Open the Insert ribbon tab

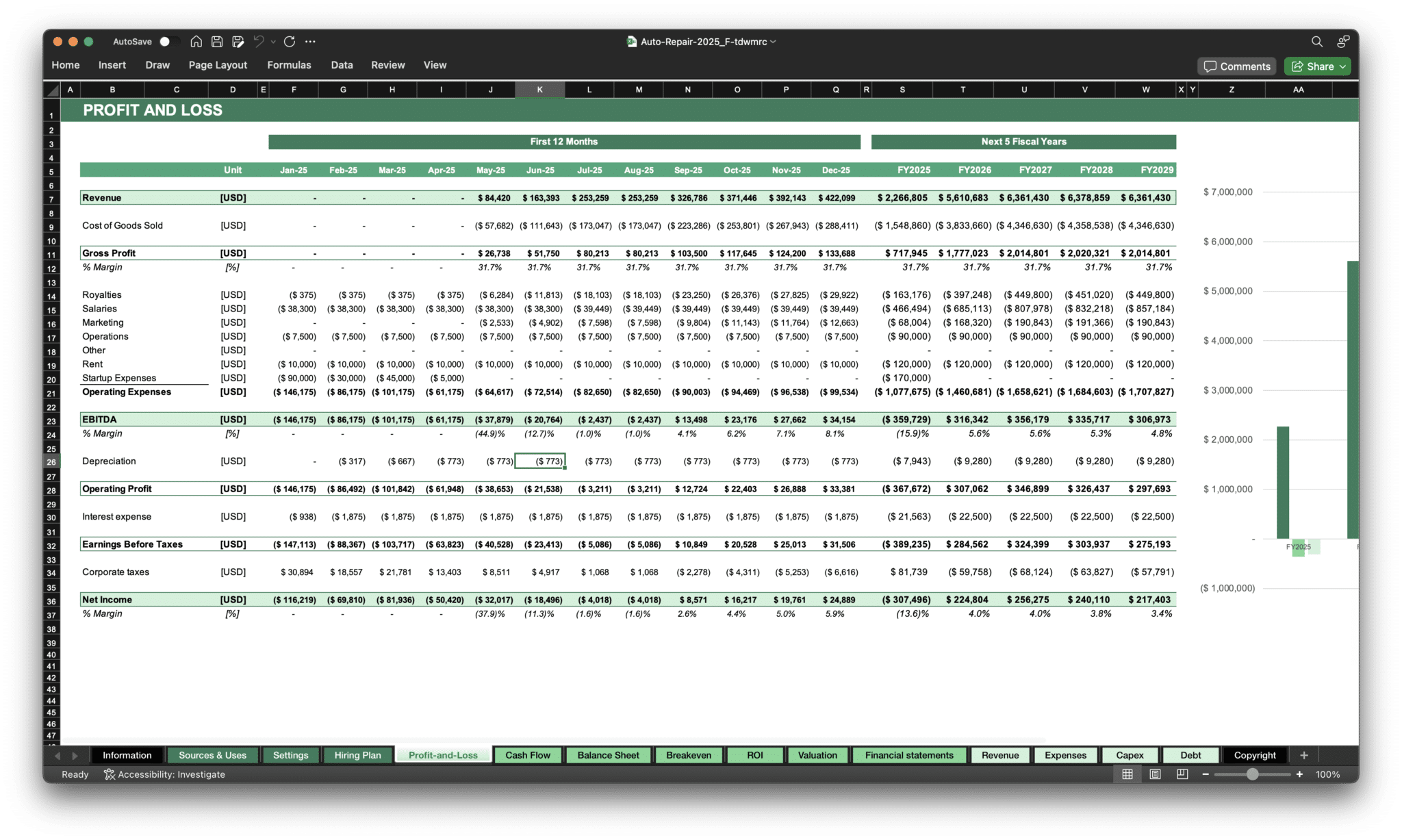pyautogui.click(x=112, y=65)
